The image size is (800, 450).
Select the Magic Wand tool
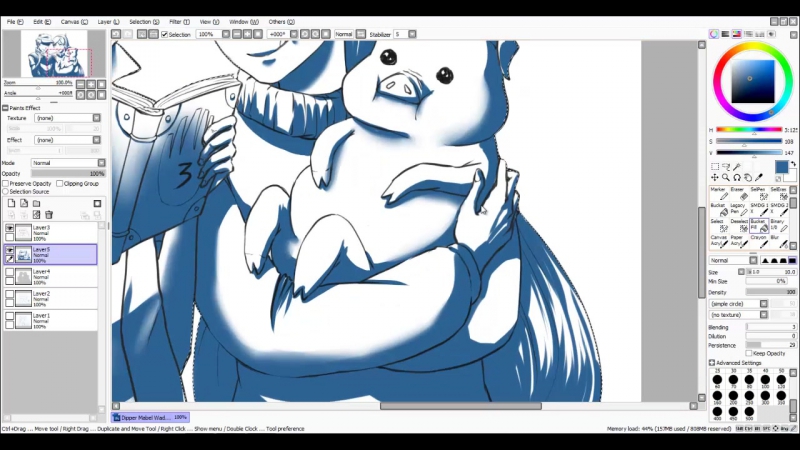tap(737, 167)
